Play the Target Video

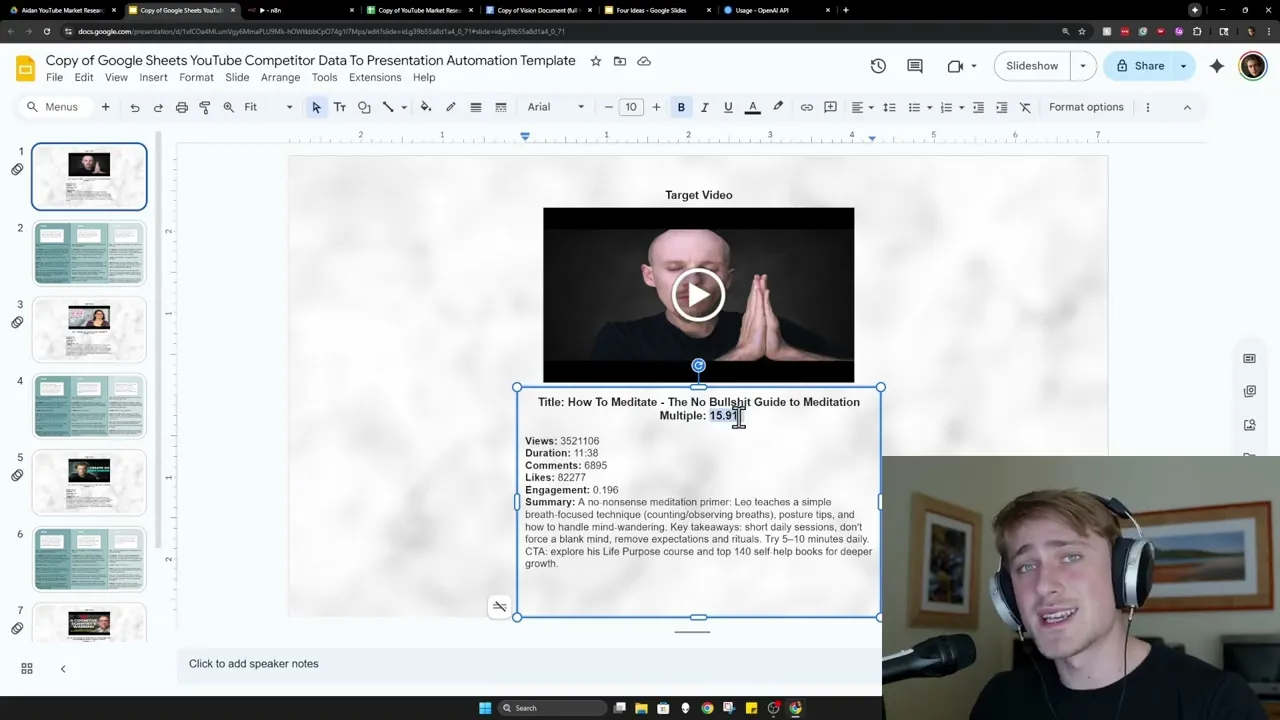698,295
